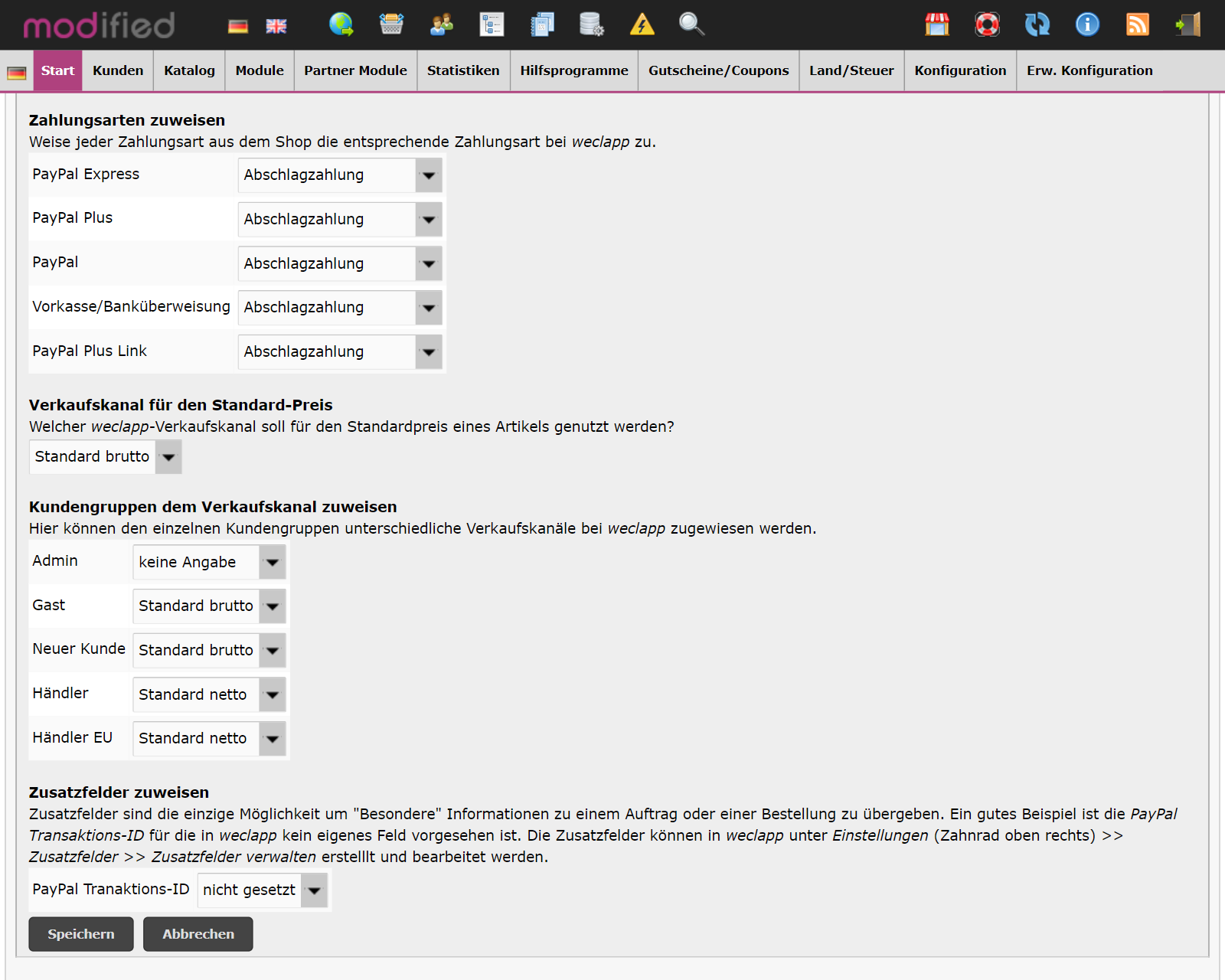Open the orders basket icon
The width and height of the screenshot is (1225, 980).
pyautogui.click(x=392, y=24)
